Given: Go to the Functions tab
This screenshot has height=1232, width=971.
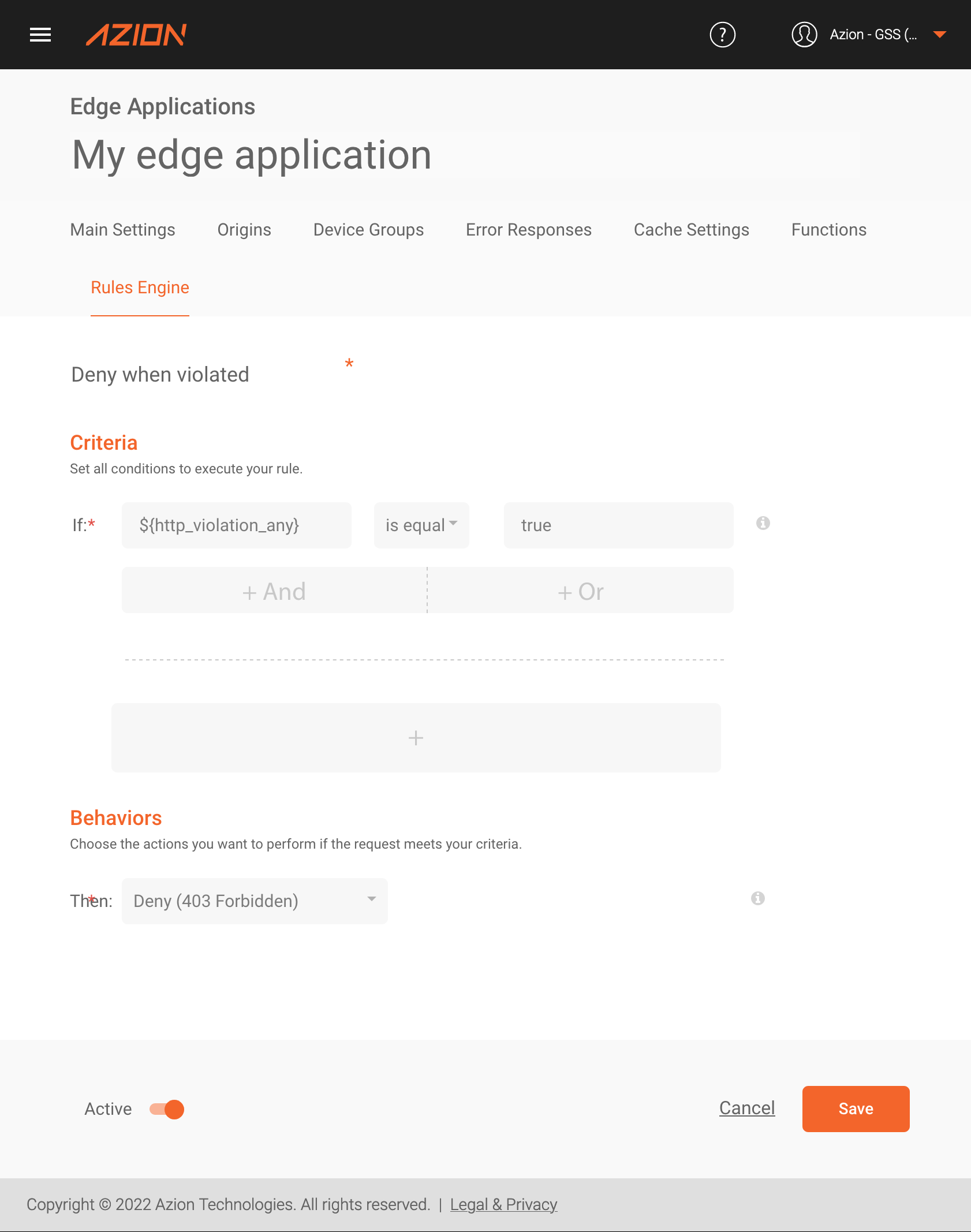Looking at the screenshot, I should click(x=829, y=230).
